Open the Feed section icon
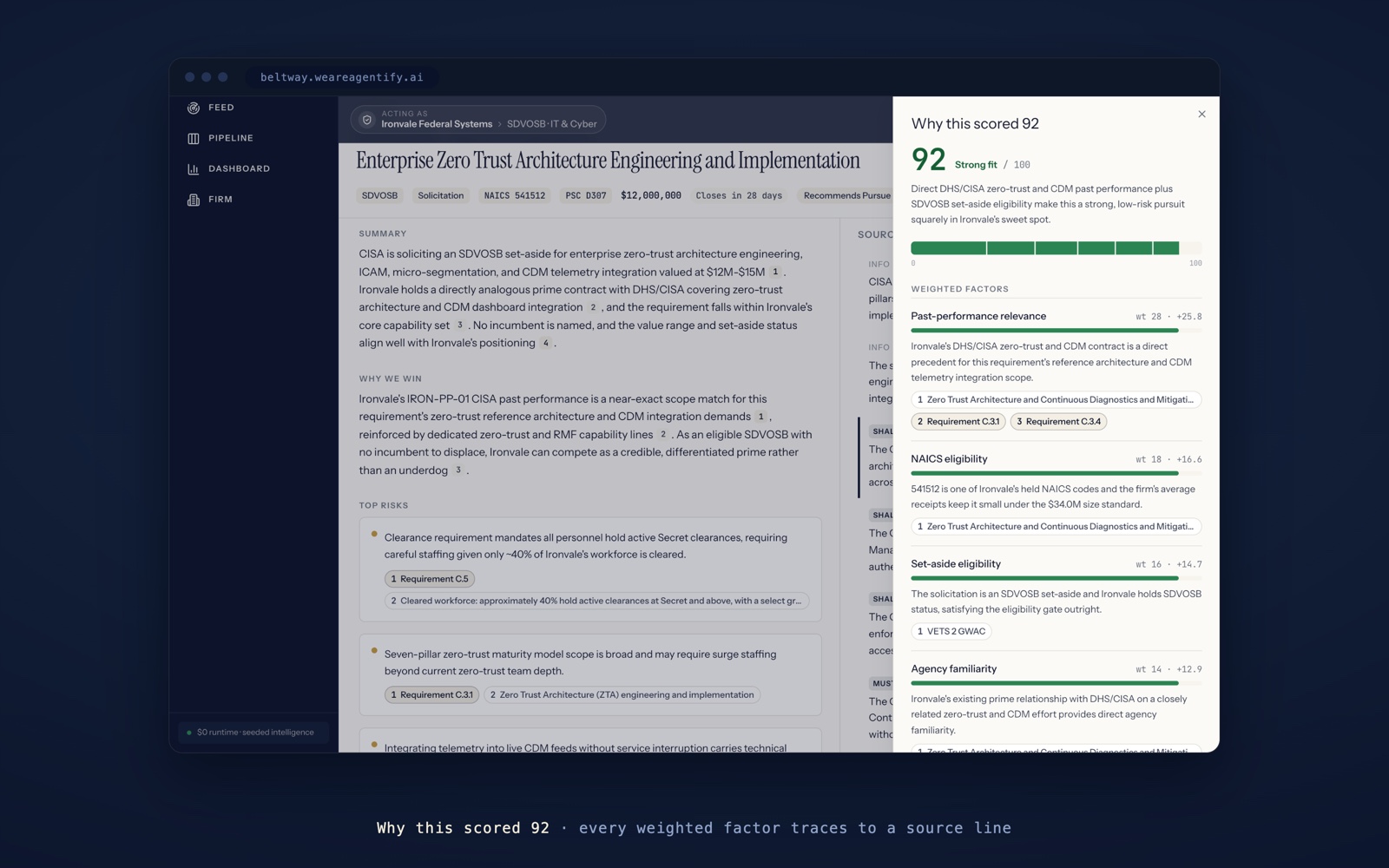The width and height of the screenshot is (1389, 868). click(194, 108)
